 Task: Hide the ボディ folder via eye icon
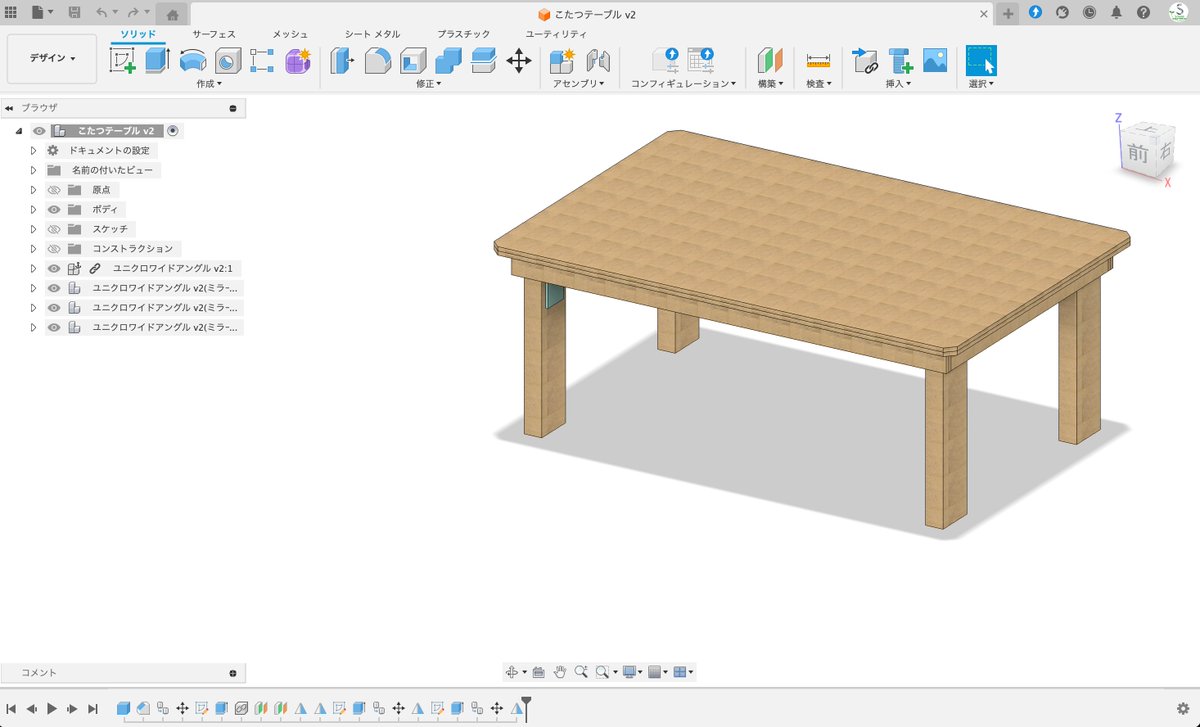tap(55, 210)
